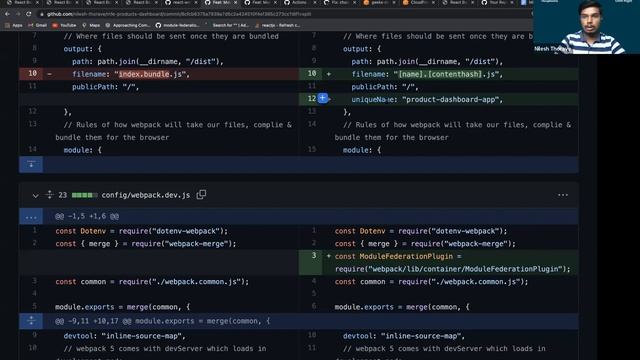
Task: Expand lines at -9,11 +10,17 hunk header
Action: pyautogui.click(x=31, y=321)
